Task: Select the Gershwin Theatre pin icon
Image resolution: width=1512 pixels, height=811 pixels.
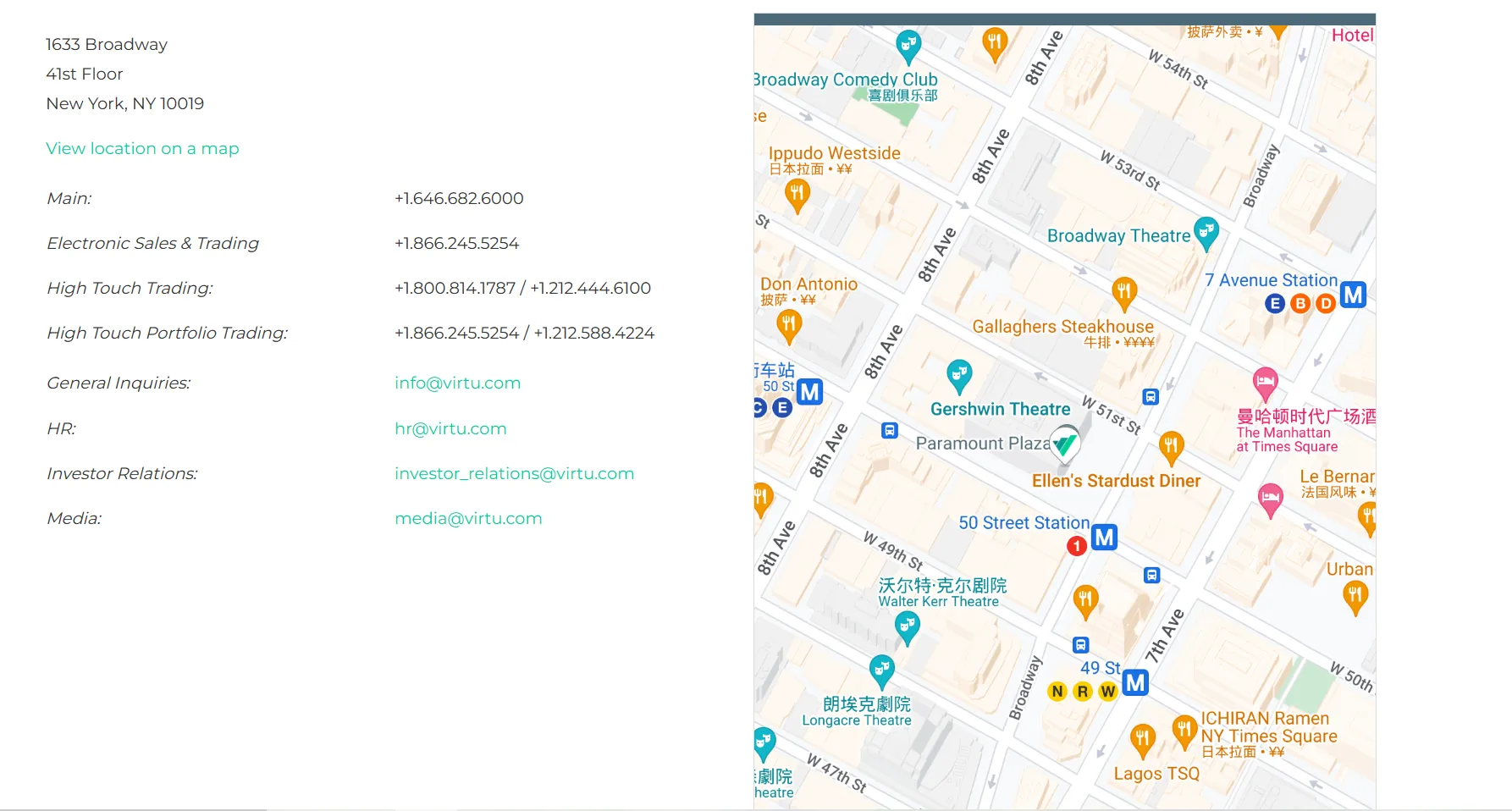Action: pyautogui.click(x=959, y=376)
